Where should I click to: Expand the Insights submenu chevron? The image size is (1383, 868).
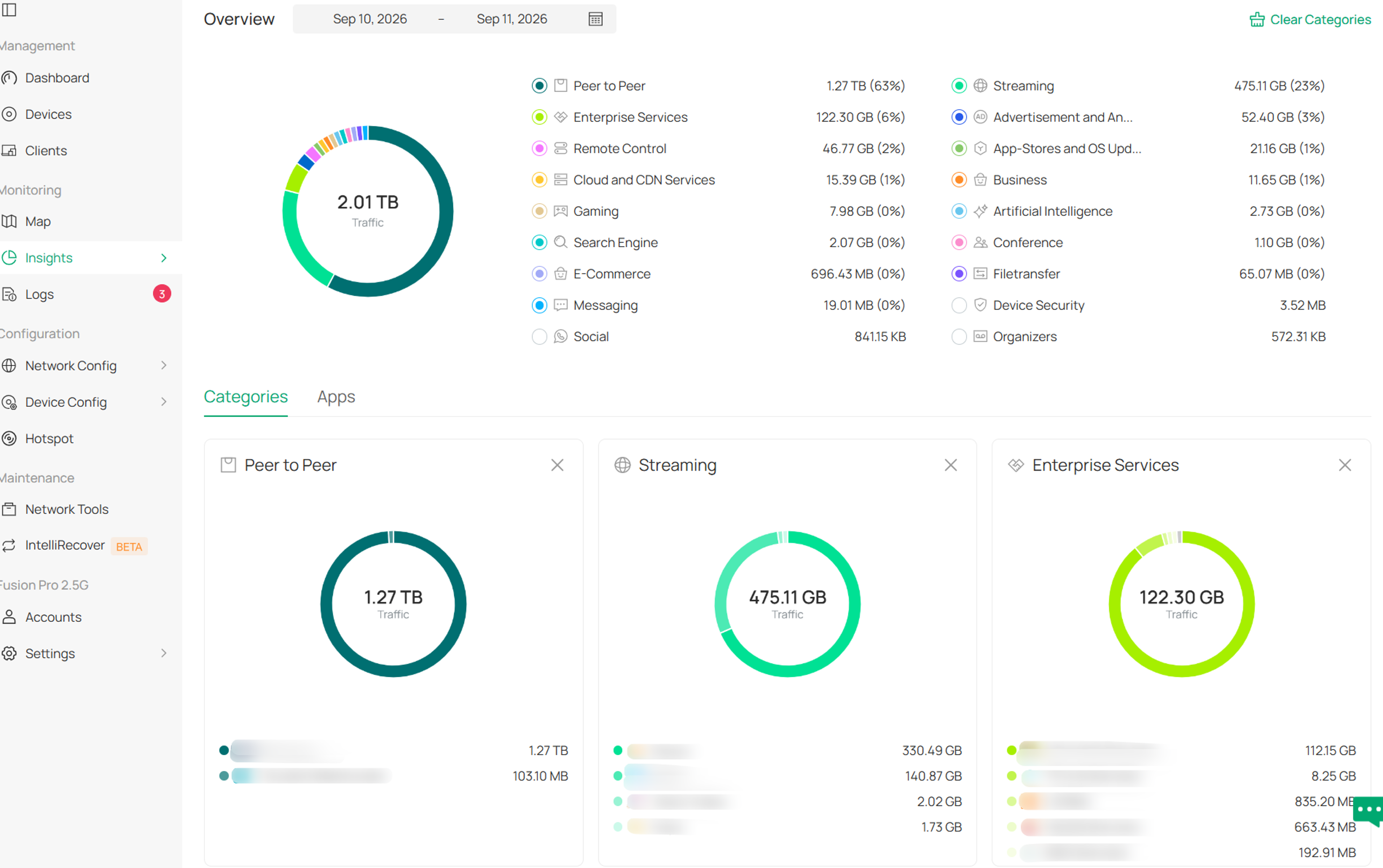[x=164, y=258]
